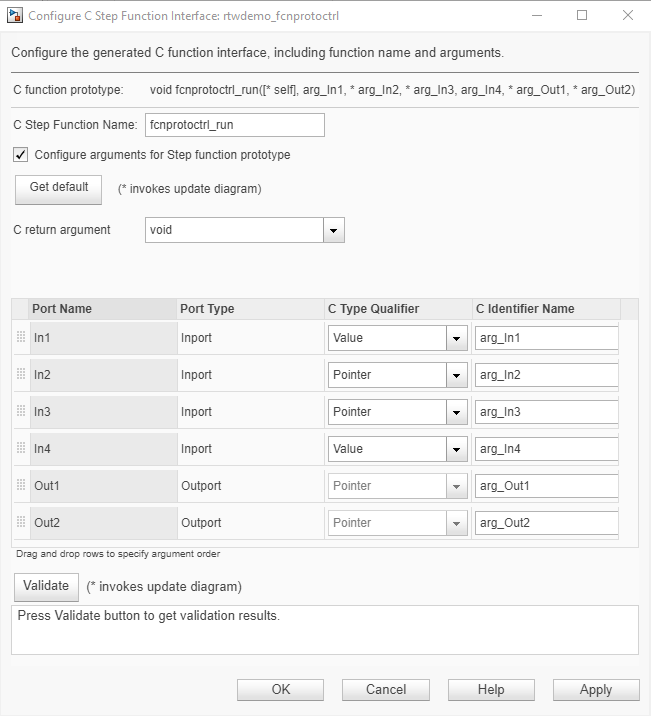Expand C Type Qualifier dropdown for In1
The height and width of the screenshot is (716, 651).
[457, 338]
